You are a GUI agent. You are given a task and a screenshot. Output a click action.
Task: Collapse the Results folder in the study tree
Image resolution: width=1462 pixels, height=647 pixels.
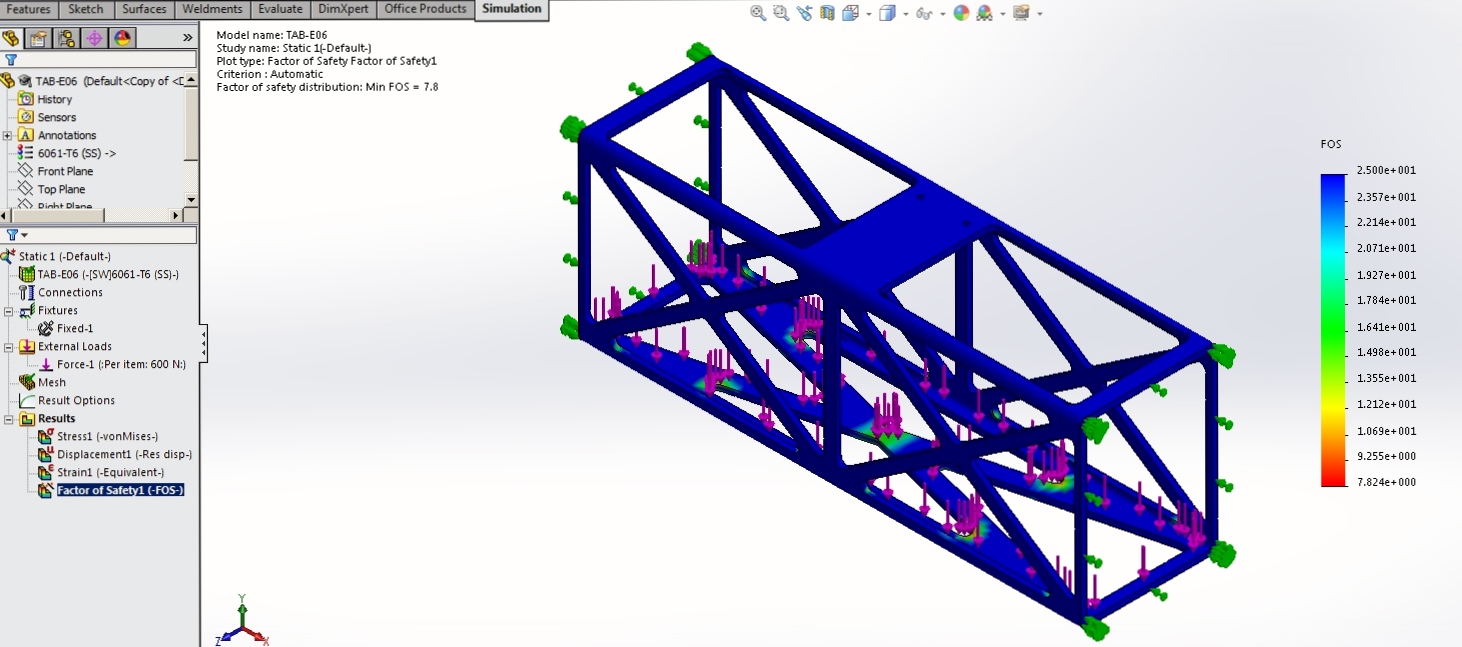click(x=10, y=418)
